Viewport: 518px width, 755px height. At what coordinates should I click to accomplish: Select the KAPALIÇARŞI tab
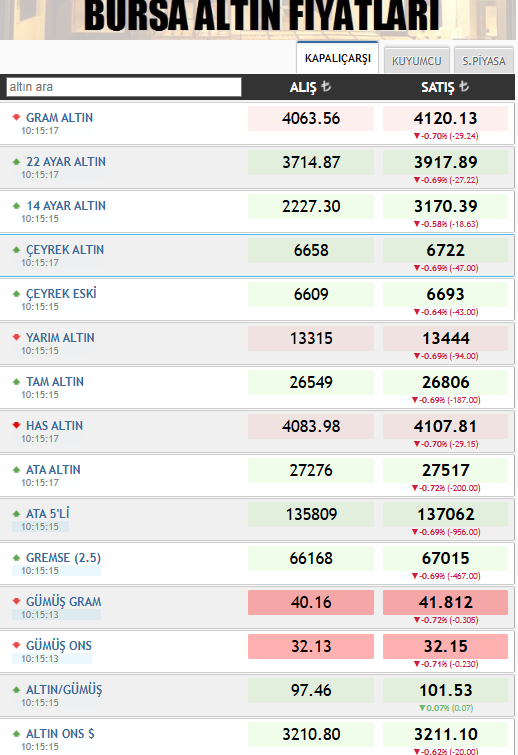[x=337, y=58]
